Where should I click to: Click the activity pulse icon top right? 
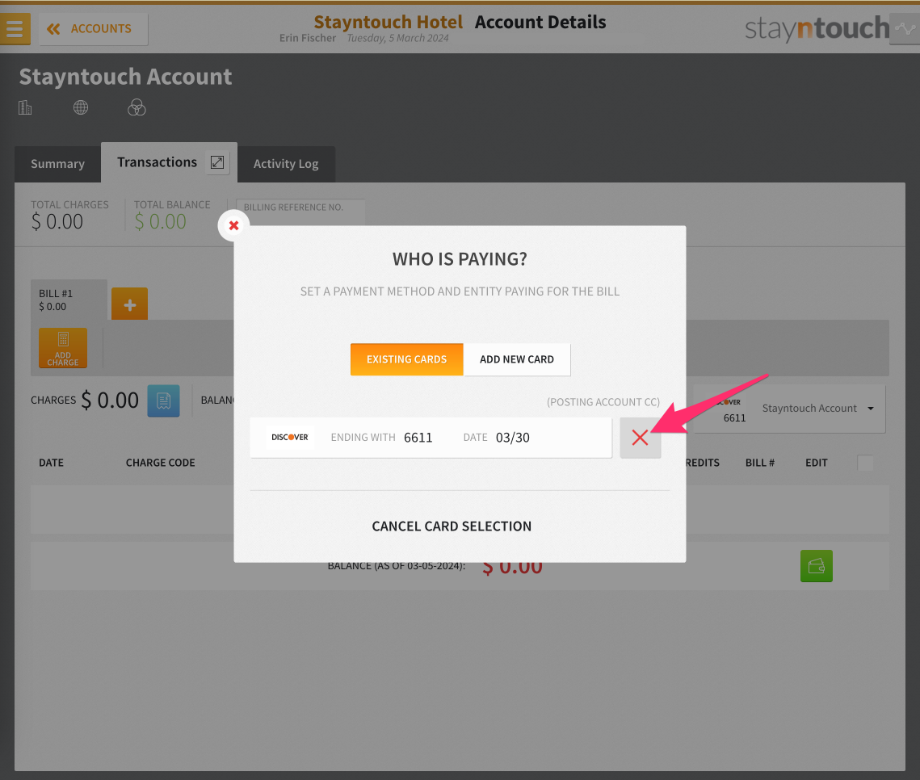point(905,29)
